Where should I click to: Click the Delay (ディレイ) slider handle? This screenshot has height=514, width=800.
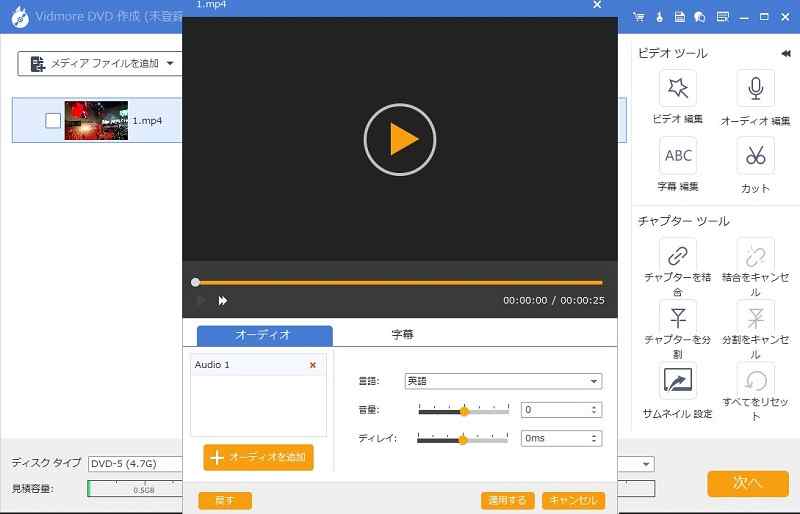463,439
